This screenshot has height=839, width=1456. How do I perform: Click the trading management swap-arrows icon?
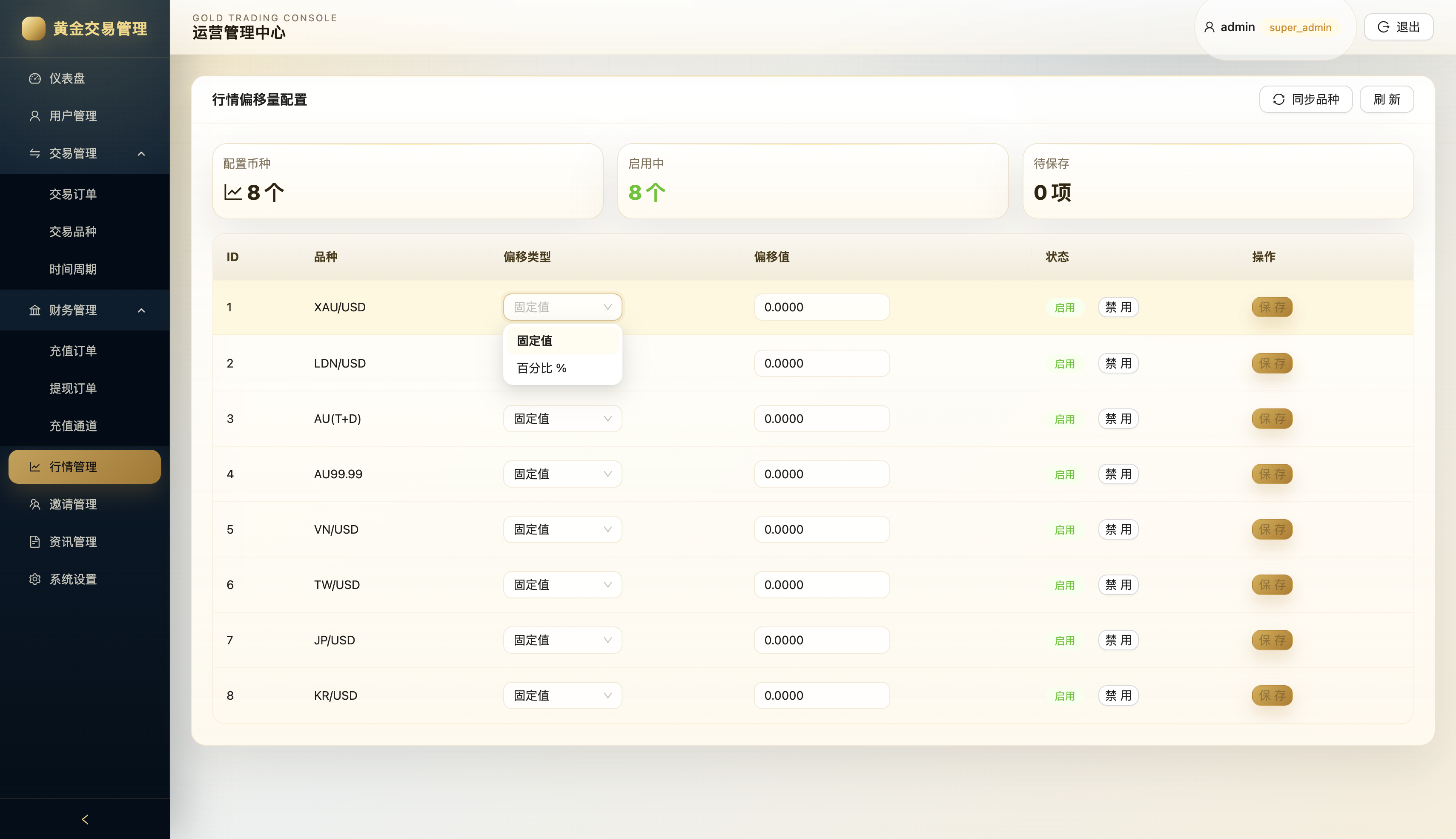coord(34,153)
